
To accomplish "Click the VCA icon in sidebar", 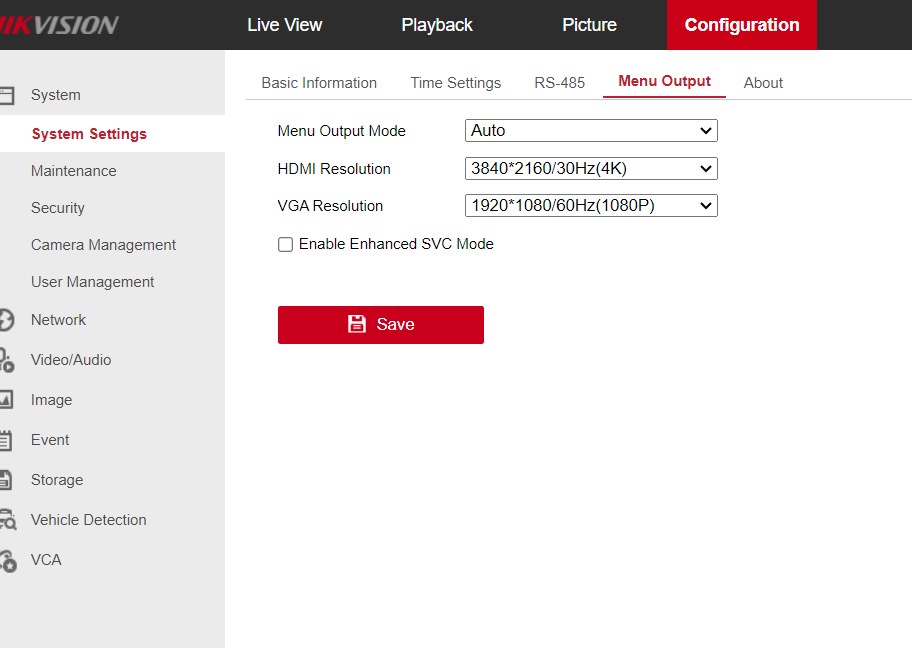I will 7,560.
